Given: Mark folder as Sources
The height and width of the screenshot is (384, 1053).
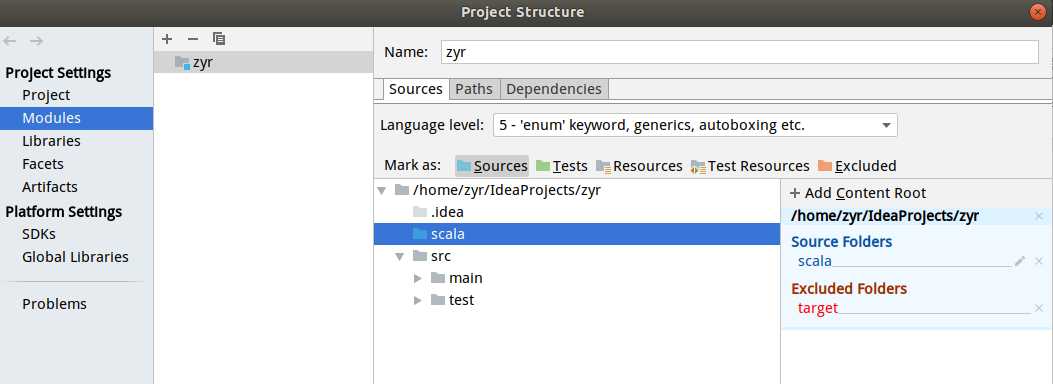Looking at the screenshot, I should tap(492, 166).
